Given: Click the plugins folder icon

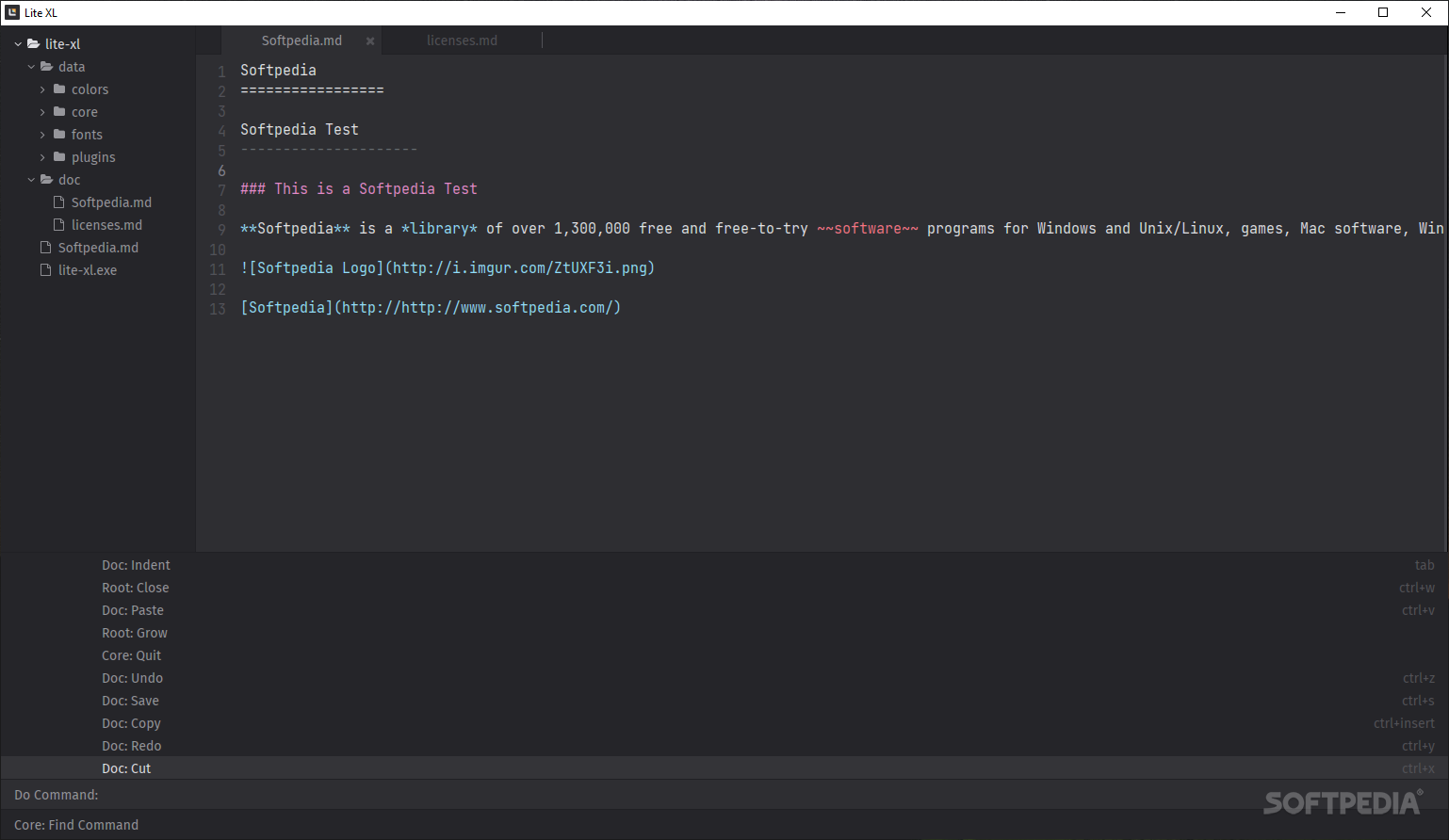Looking at the screenshot, I should coord(59,157).
